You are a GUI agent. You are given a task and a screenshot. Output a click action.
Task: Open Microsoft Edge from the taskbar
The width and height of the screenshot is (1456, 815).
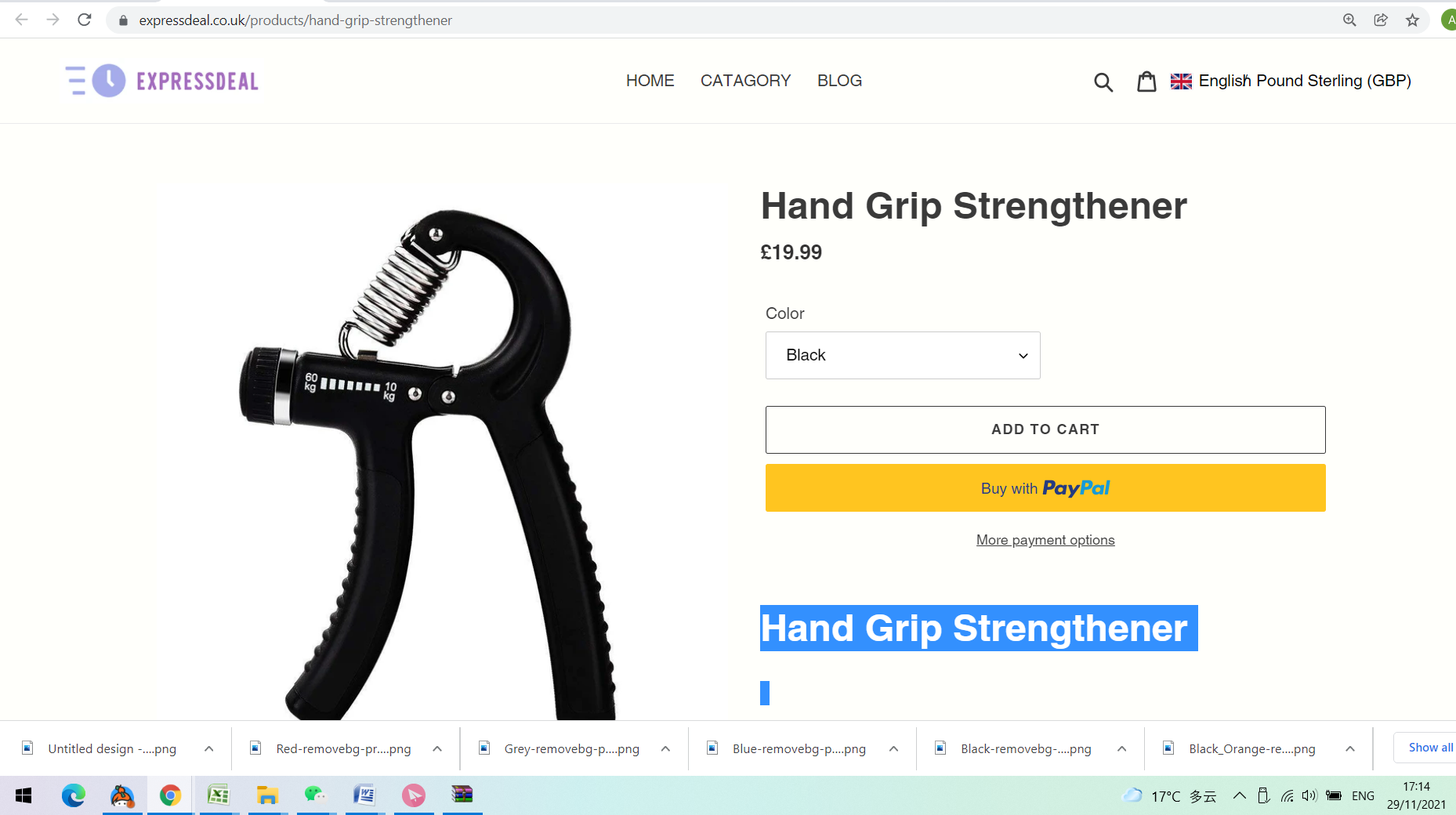pyautogui.click(x=74, y=795)
